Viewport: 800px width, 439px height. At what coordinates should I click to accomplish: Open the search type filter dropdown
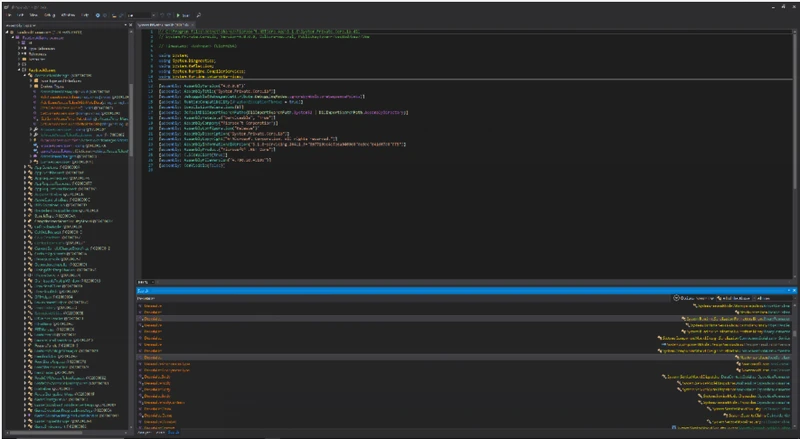tap(736, 298)
